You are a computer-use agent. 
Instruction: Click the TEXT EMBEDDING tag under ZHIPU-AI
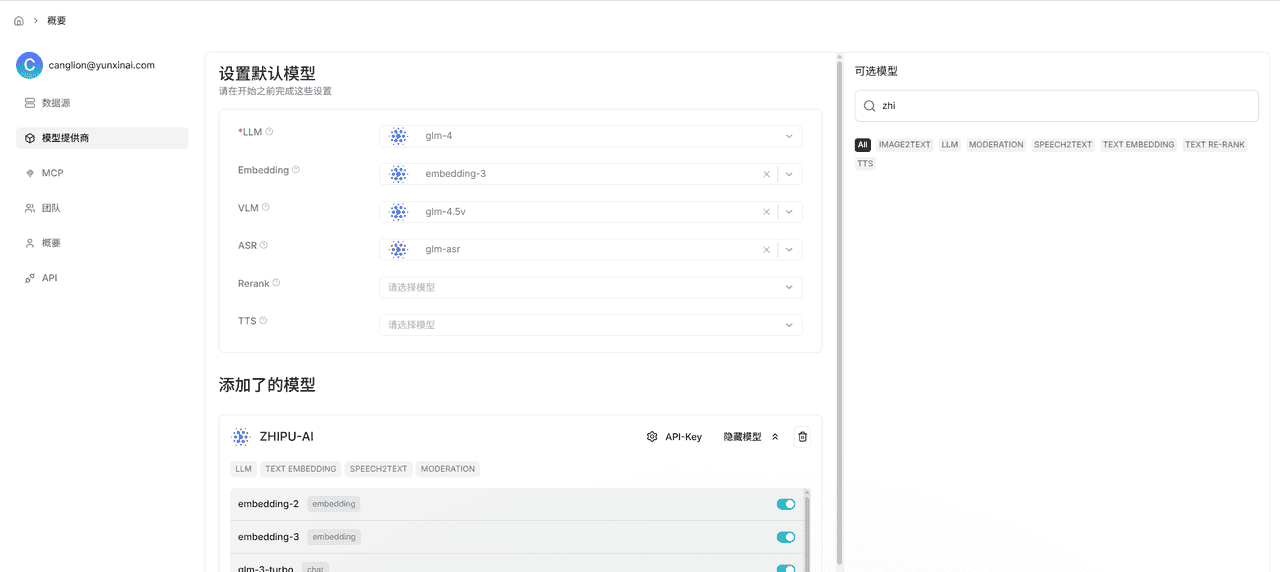[x=301, y=469]
